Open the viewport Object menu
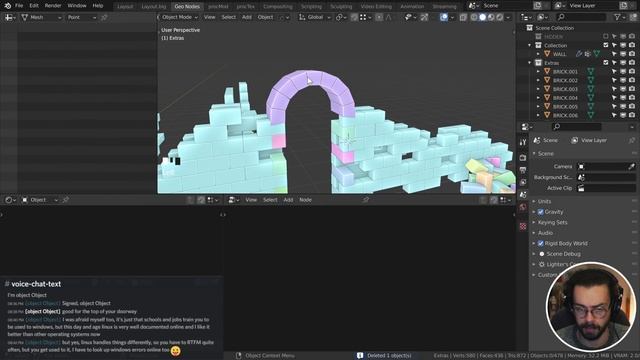 point(265,17)
